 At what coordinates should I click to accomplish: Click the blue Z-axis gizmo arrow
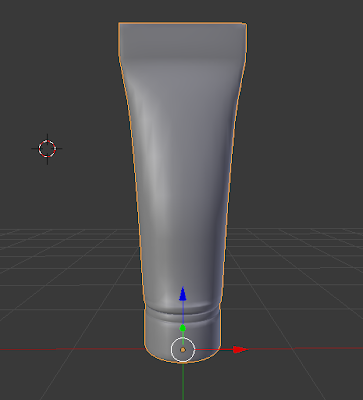coord(182,294)
